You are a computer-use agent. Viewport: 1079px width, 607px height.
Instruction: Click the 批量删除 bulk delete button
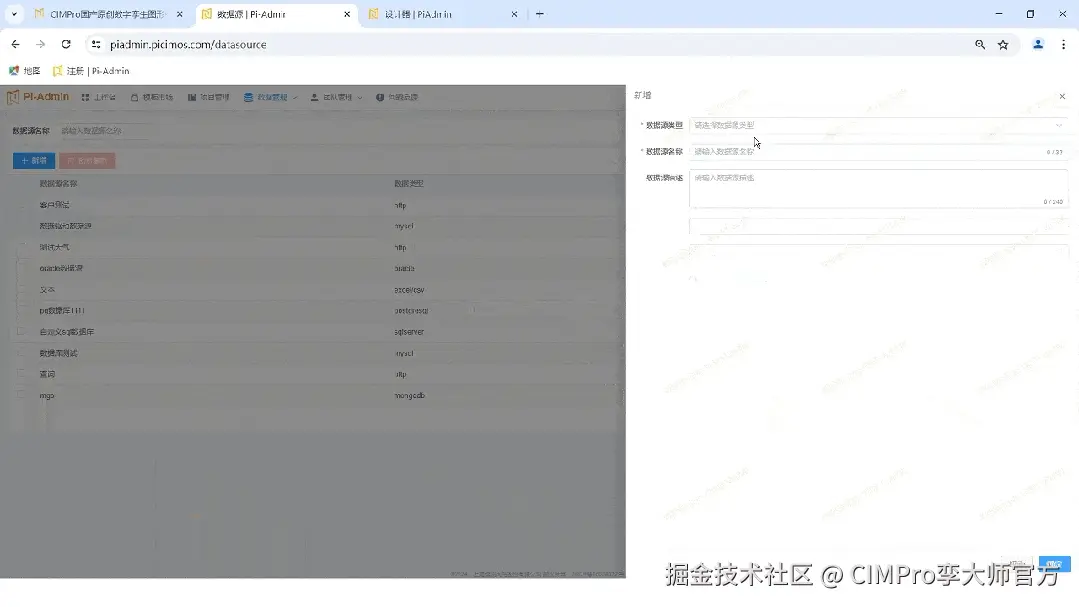90,159
